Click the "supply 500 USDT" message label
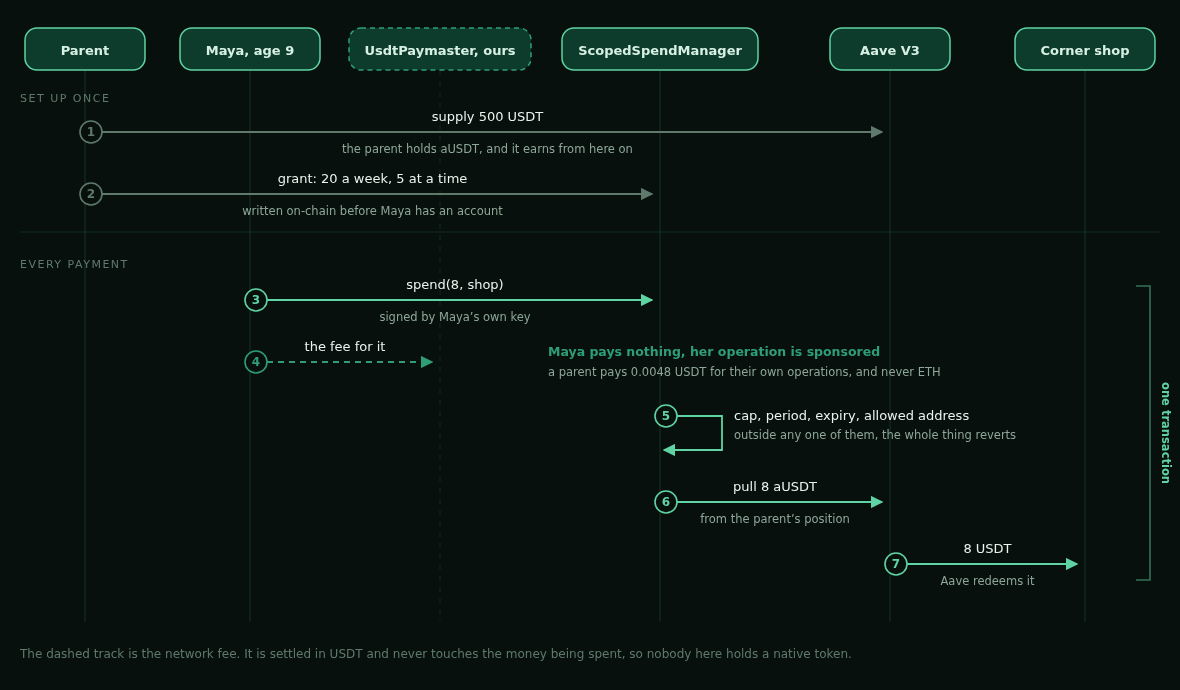 (x=488, y=117)
